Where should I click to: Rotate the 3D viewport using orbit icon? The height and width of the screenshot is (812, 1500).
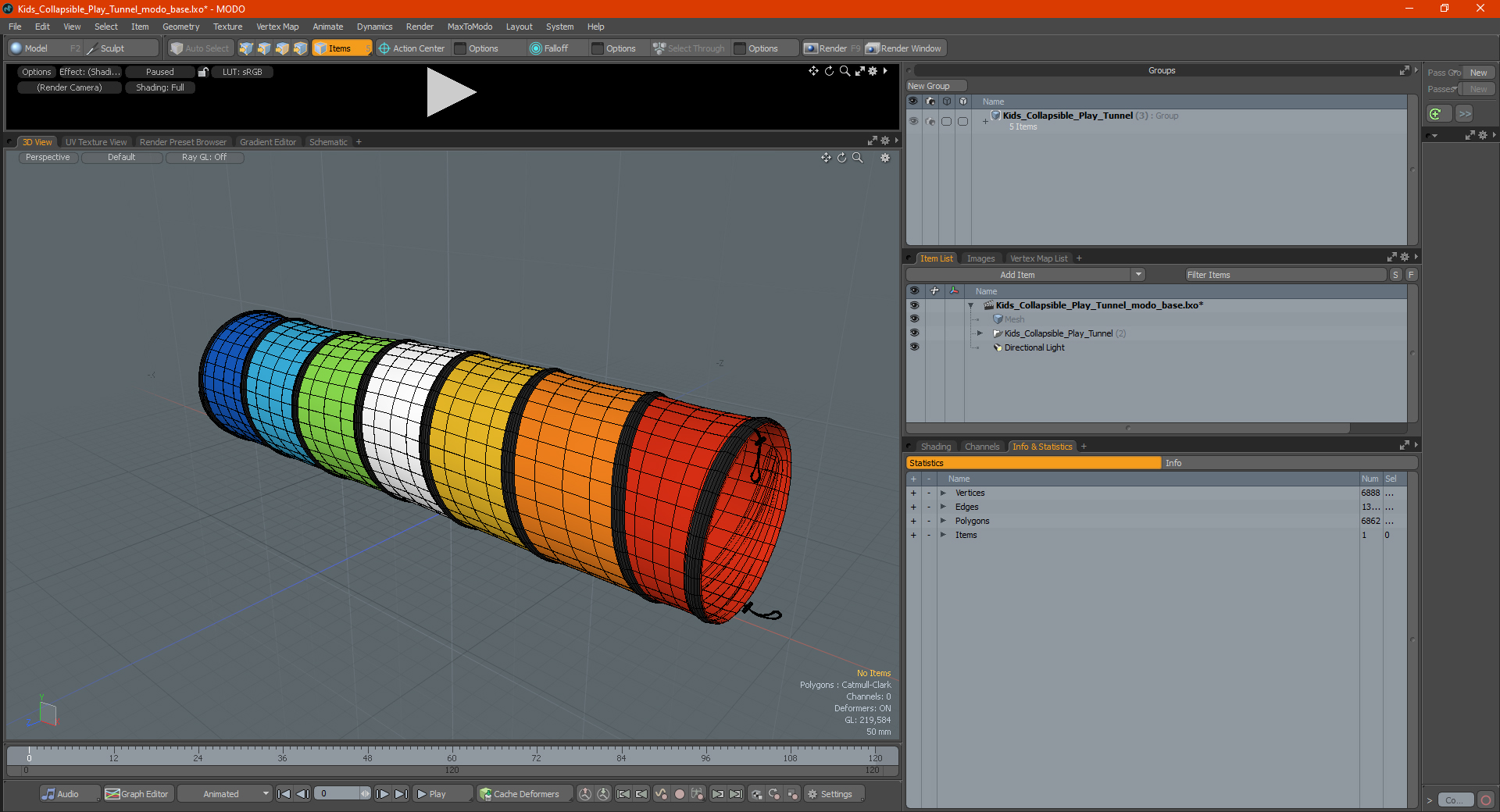842,158
